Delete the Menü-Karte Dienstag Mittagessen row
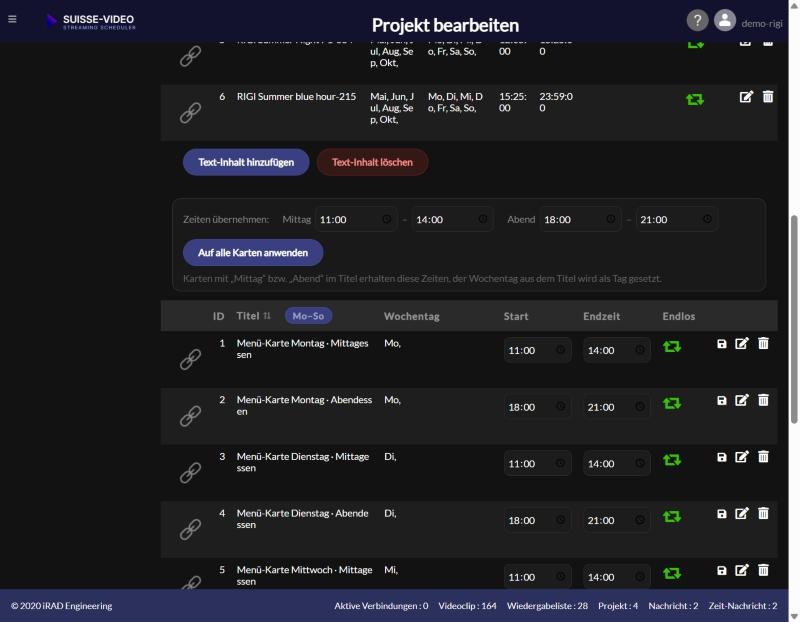The width and height of the screenshot is (800, 622). coord(763,457)
